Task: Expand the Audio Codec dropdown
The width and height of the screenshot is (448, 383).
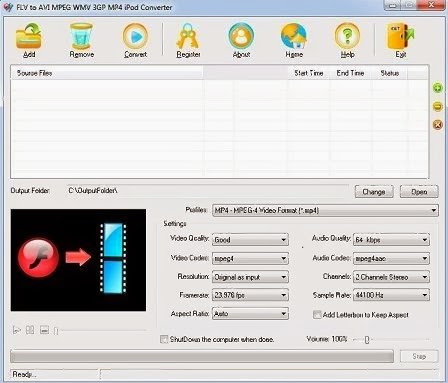Action: (391, 258)
